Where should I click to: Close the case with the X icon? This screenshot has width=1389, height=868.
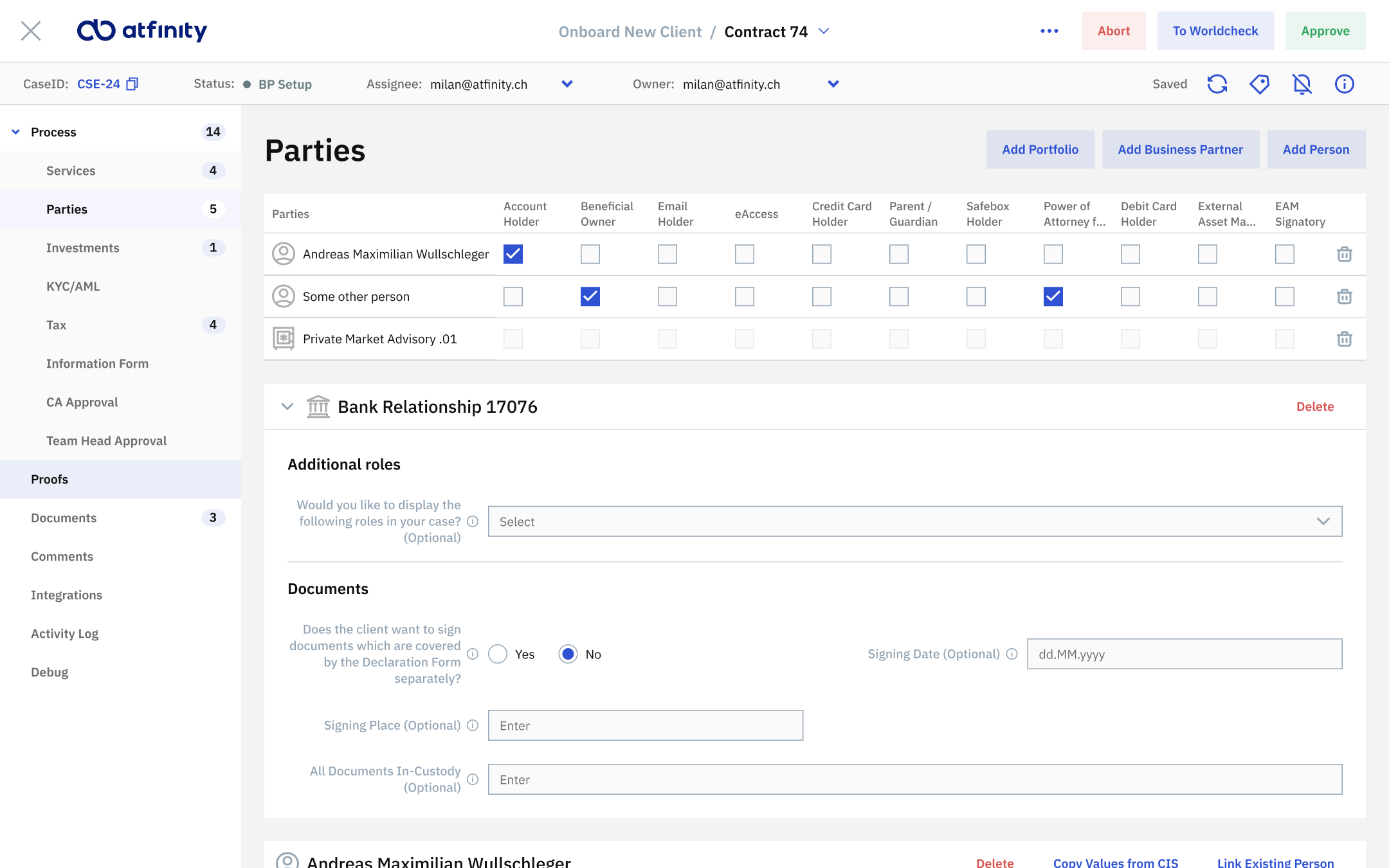[31, 31]
